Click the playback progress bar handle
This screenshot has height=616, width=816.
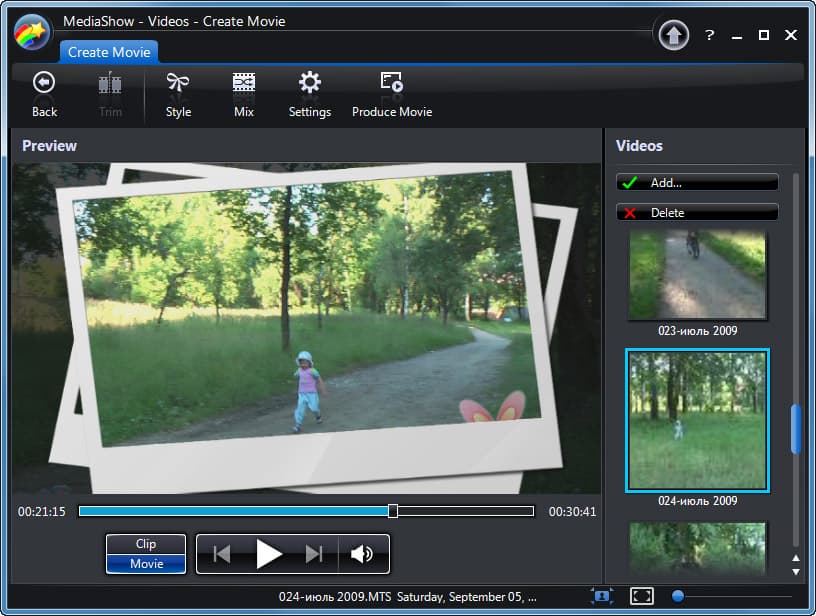coord(393,511)
